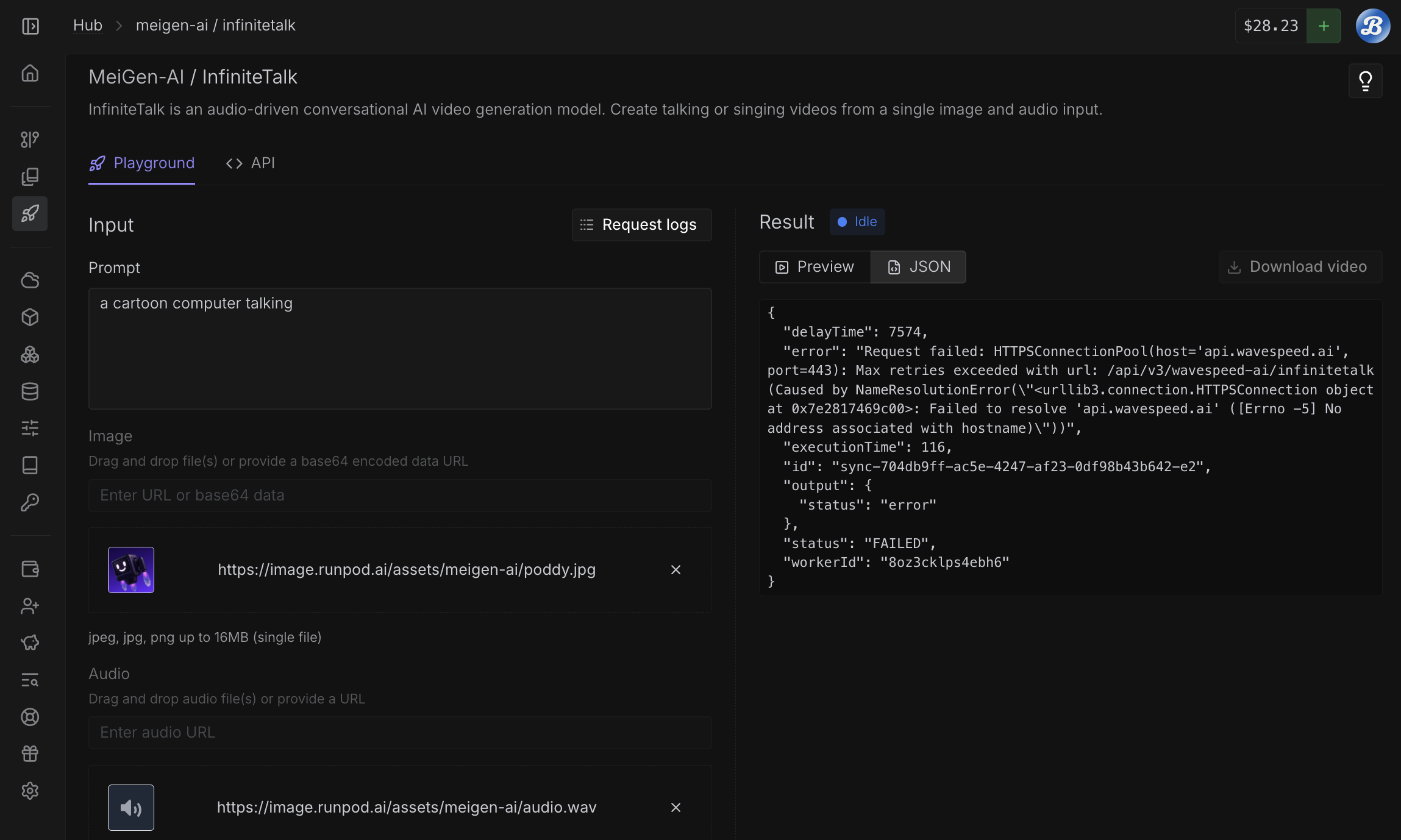Remove the audio.wav file
Image resolution: width=1401 pixels, height=840 pixels.
coord(676,808)
